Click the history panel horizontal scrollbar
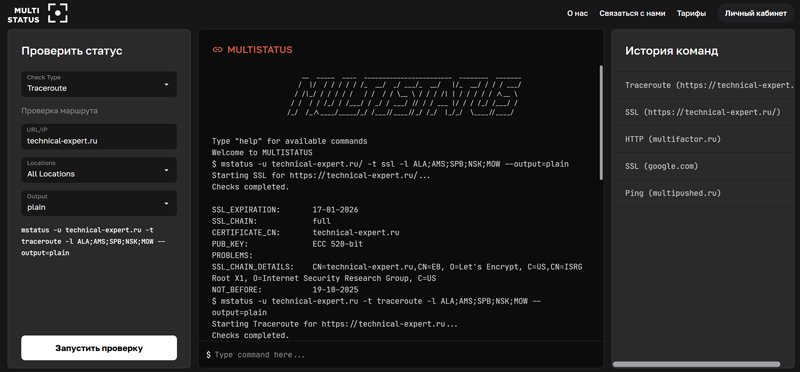This screenshot has width=800, height=372. click(696, 364)
